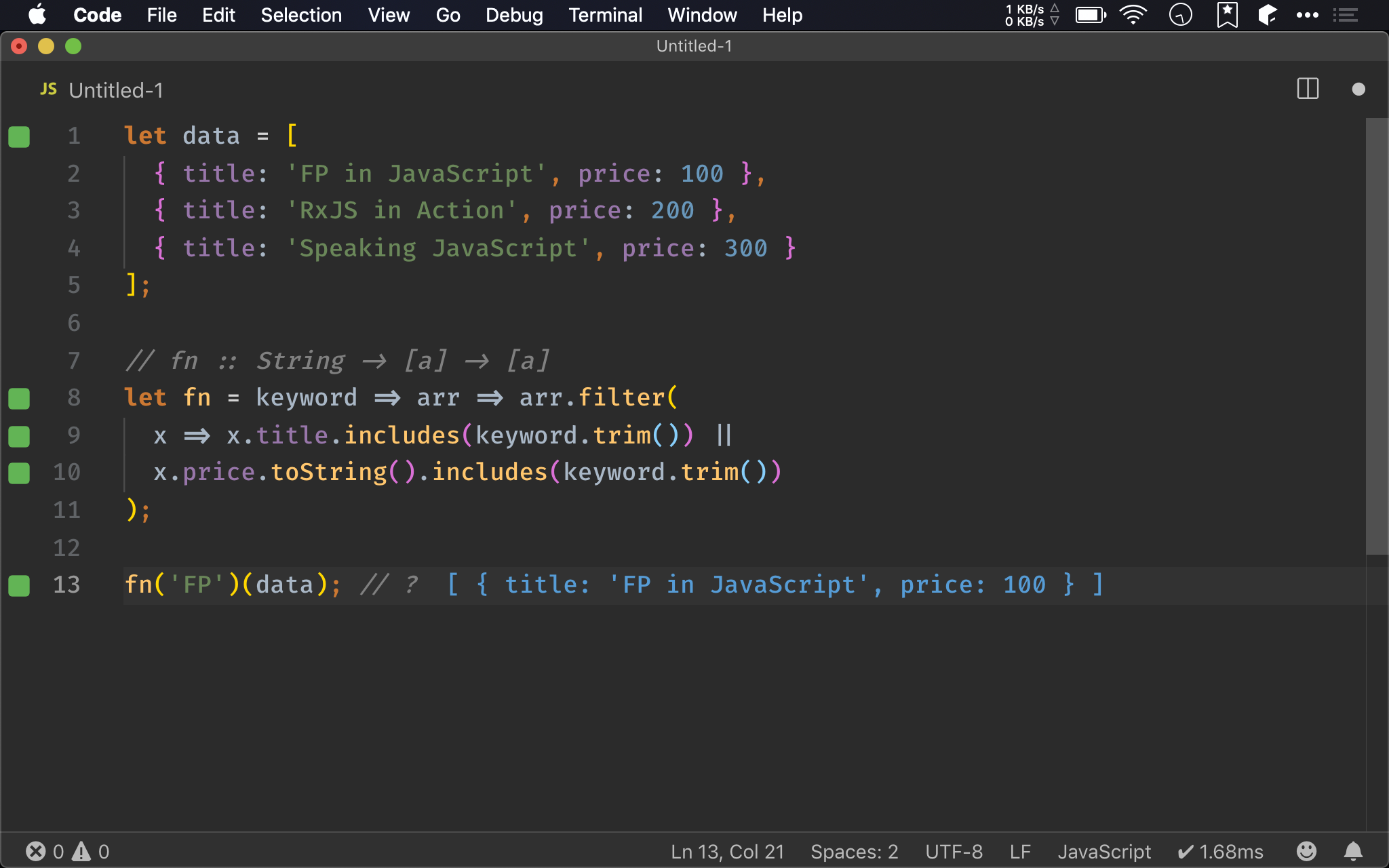Open the Apple menu
The height and width of the screenshot is (868, 1389).
(x=38, y=15)
